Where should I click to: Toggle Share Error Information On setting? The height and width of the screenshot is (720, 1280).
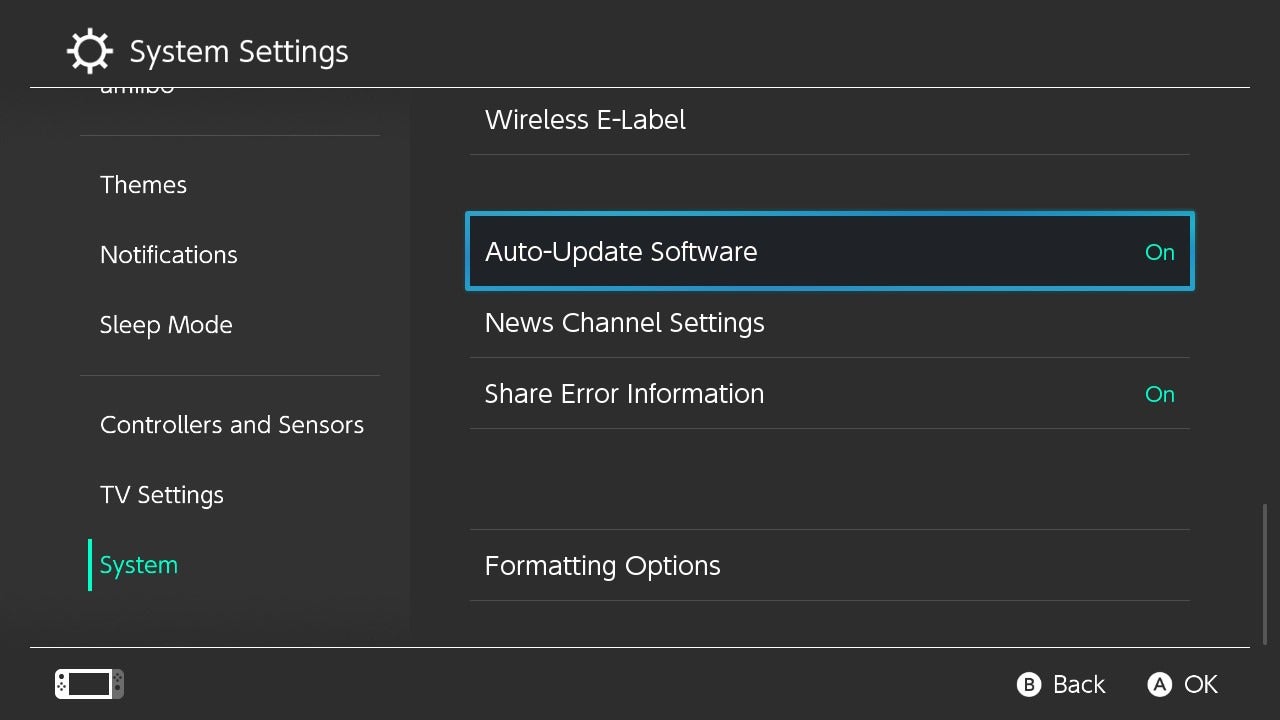[x=1159, y=394]
